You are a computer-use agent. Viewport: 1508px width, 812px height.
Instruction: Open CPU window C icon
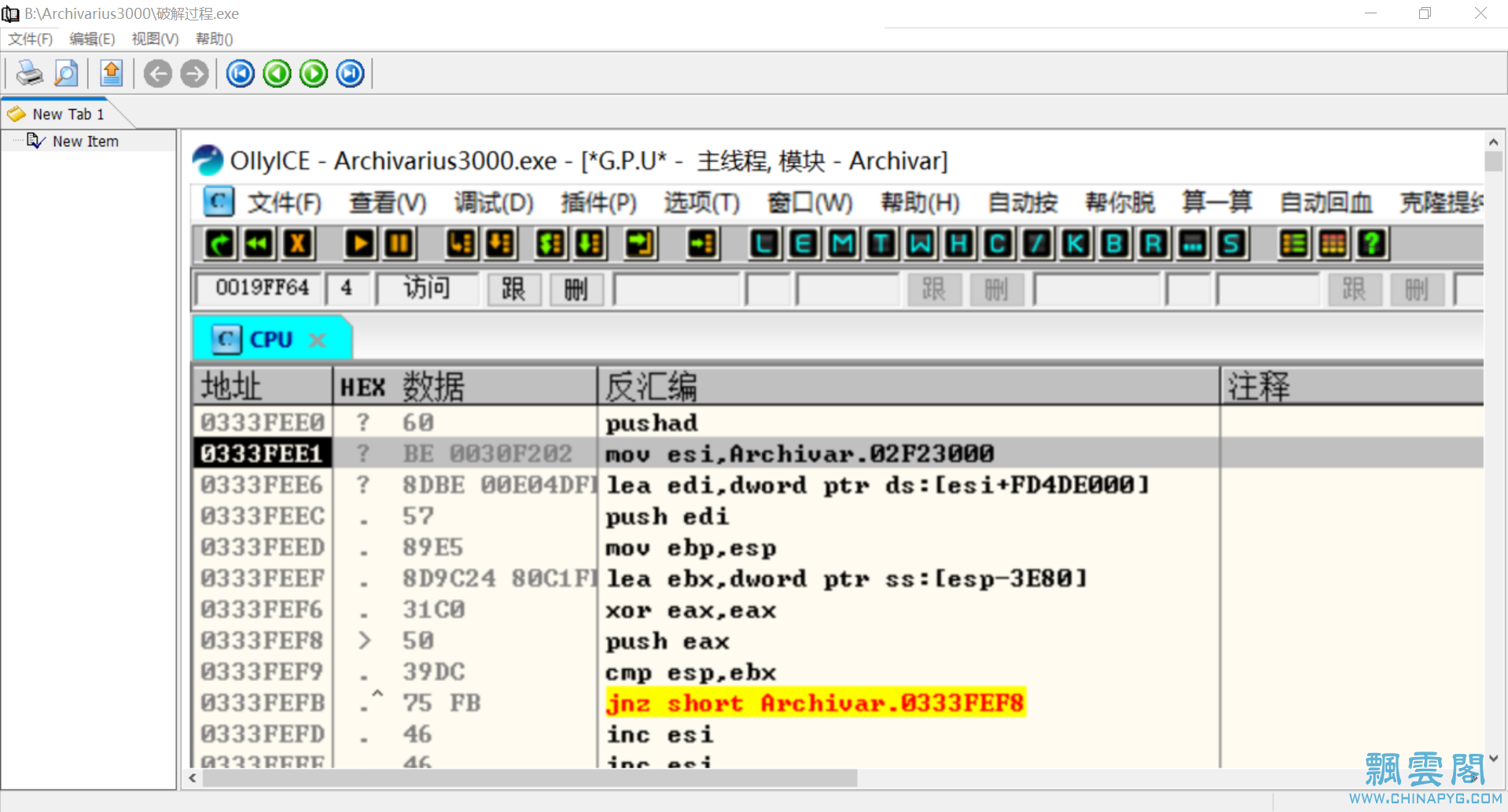(998, 244)
